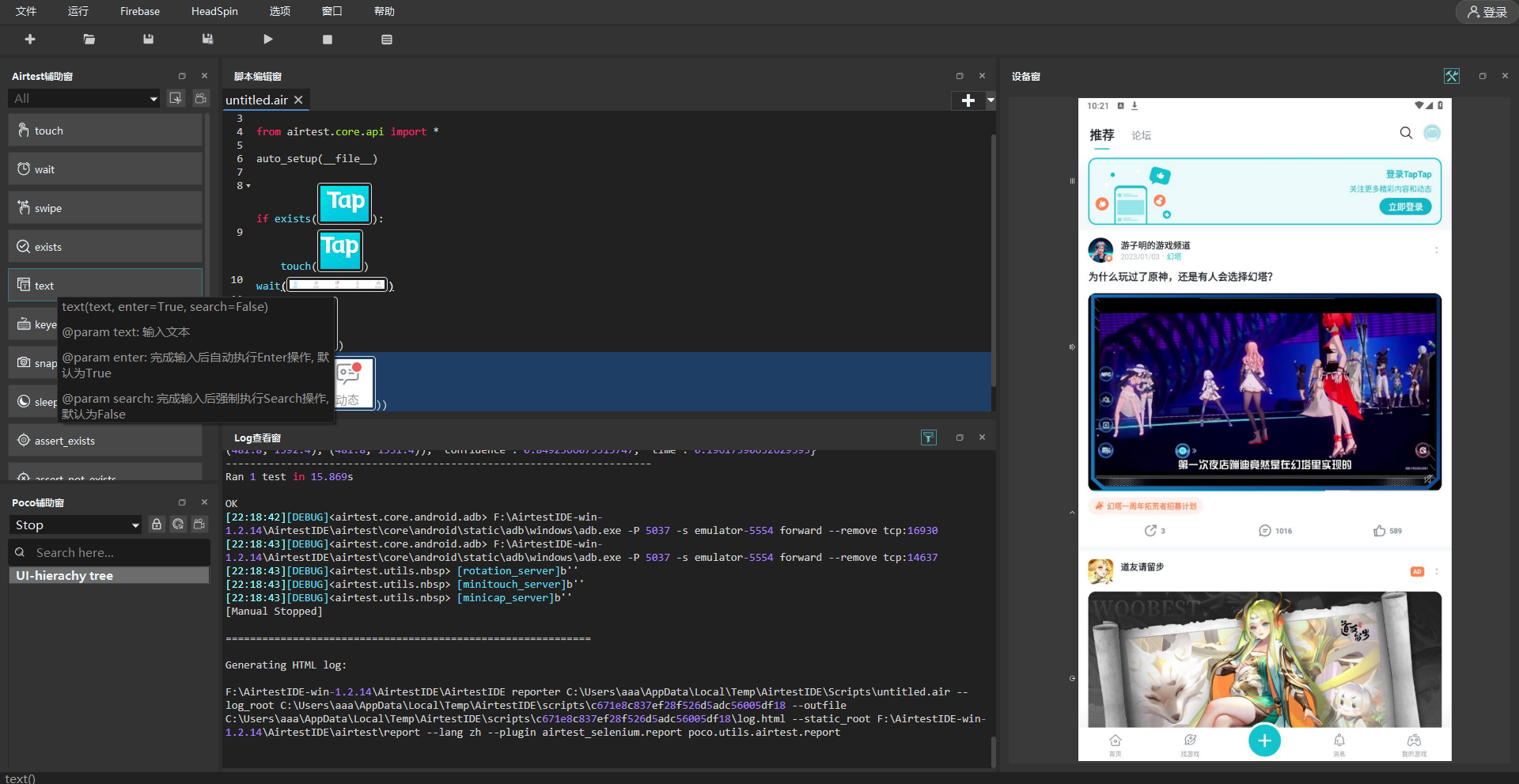Click the Log panel vertical scrollbar
The width and height of the screenshot is (1519, 784).
pyautogui.click(x=993, y=751)
